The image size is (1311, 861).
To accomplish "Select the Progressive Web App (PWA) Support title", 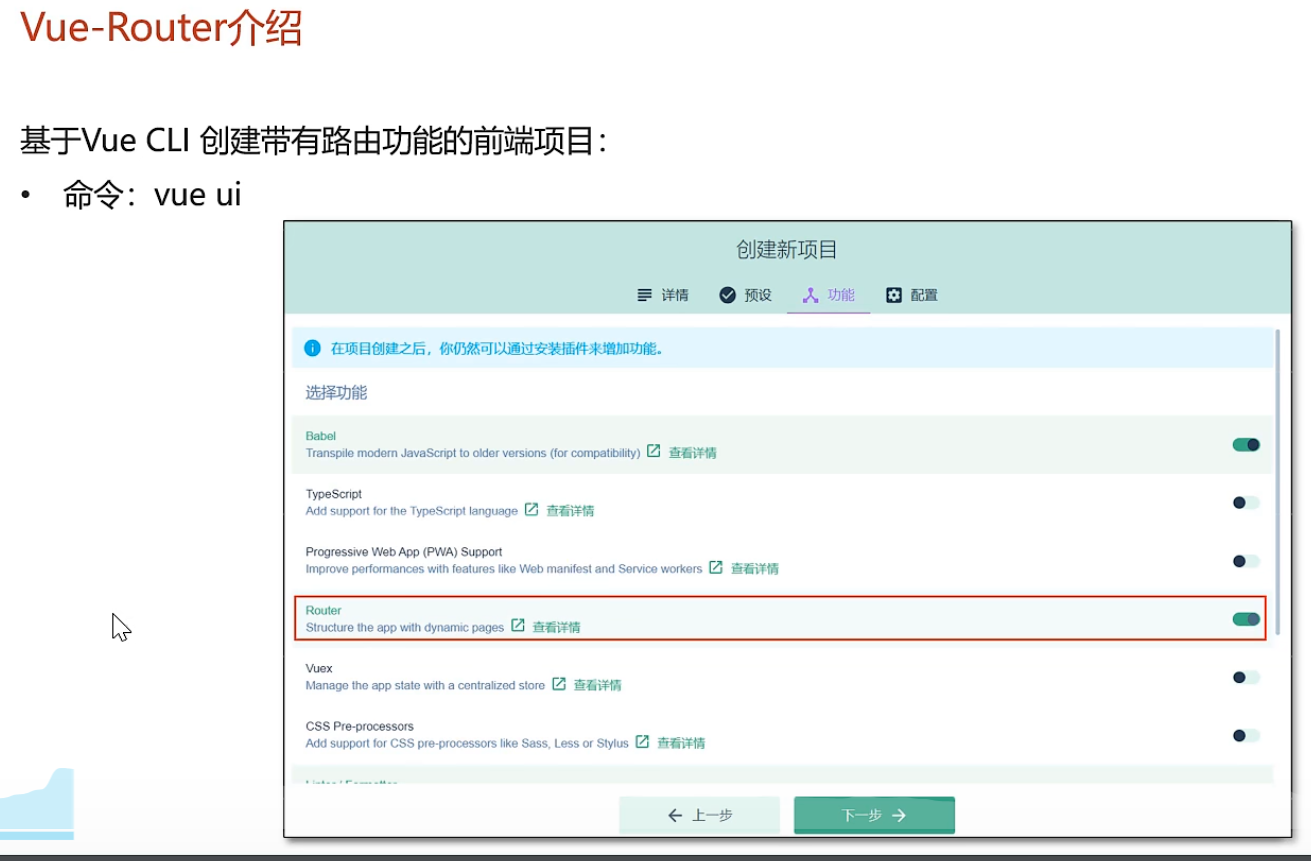I will tap(404, 552).
